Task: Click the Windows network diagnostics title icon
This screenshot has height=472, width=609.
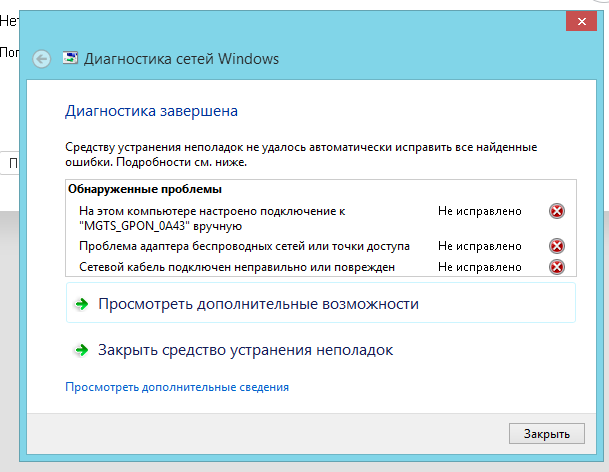Action: (x=70, y=58)
